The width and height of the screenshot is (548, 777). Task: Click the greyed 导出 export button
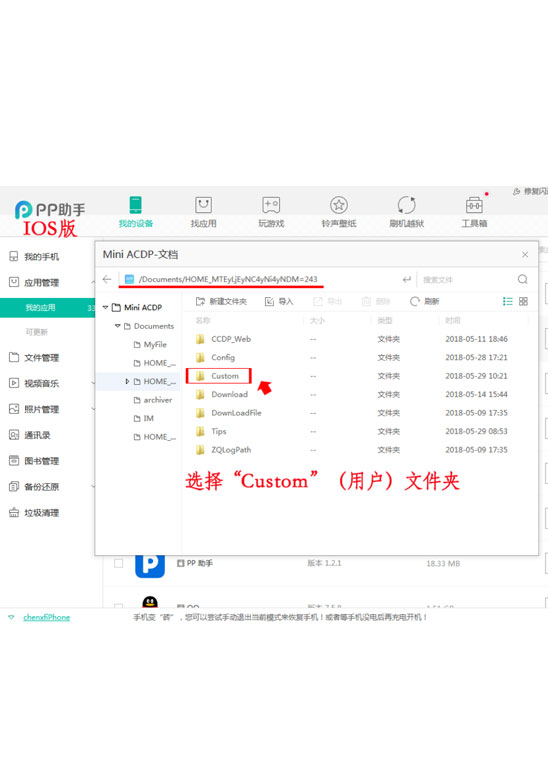(x=328, y=301)
